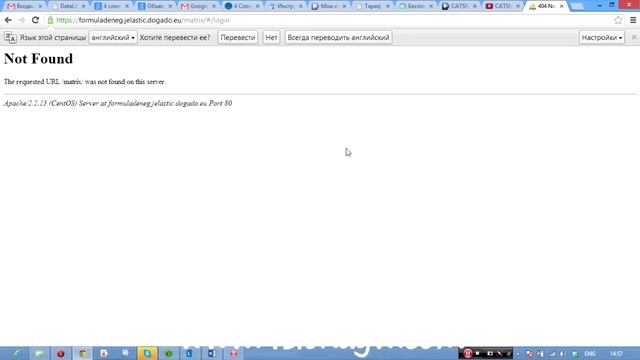Switch to the Инстр tab
Viewport: 640px width, 360px height.
tap(284, 6)
